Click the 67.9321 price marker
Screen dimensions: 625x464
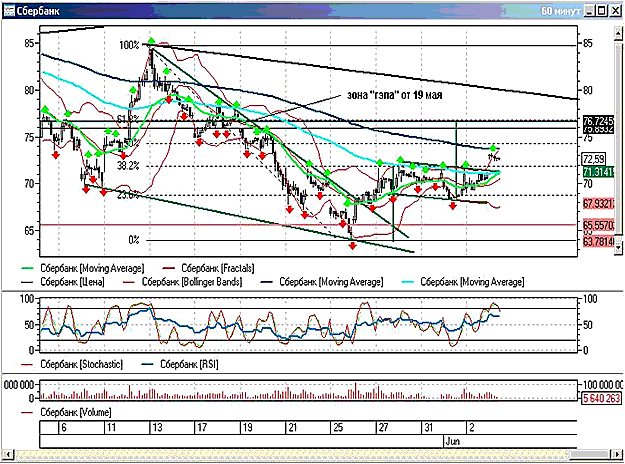tap(598, 204)
